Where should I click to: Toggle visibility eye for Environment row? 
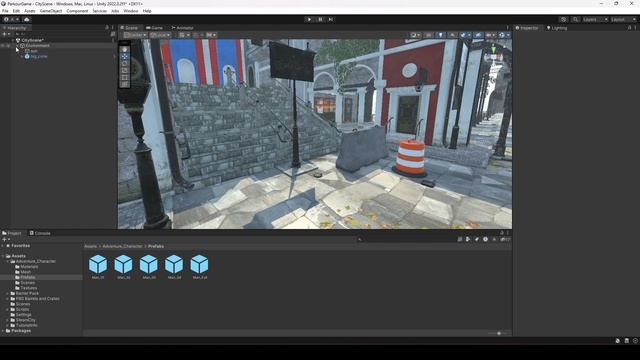pyautogui.click(x=3, y=46)
